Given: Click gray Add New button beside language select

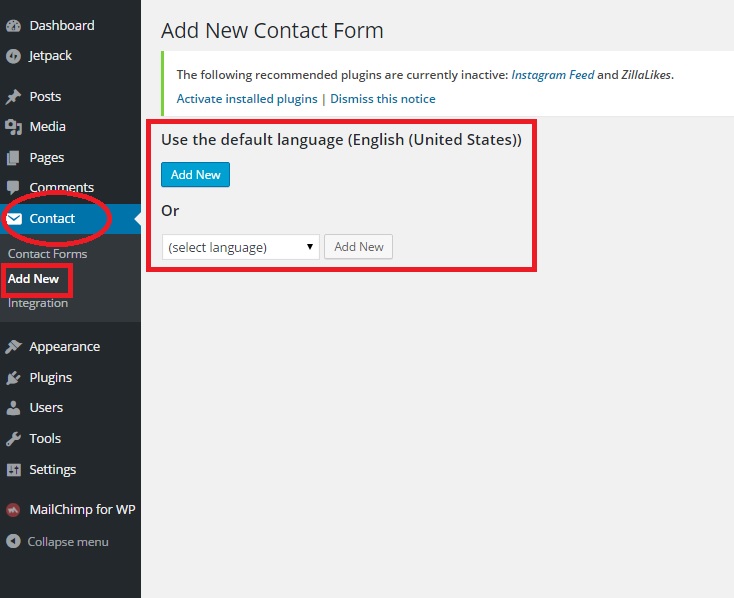Looking at the screenshot, I should coord(359,247).
